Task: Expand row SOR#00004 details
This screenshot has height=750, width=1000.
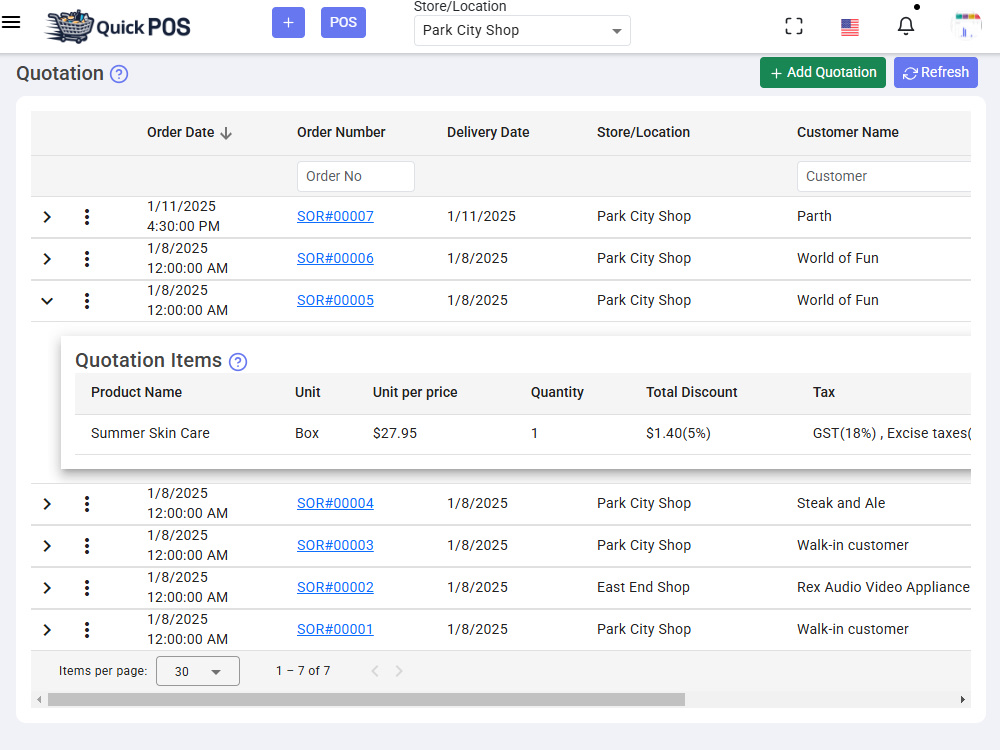Action: pos(47,504)
